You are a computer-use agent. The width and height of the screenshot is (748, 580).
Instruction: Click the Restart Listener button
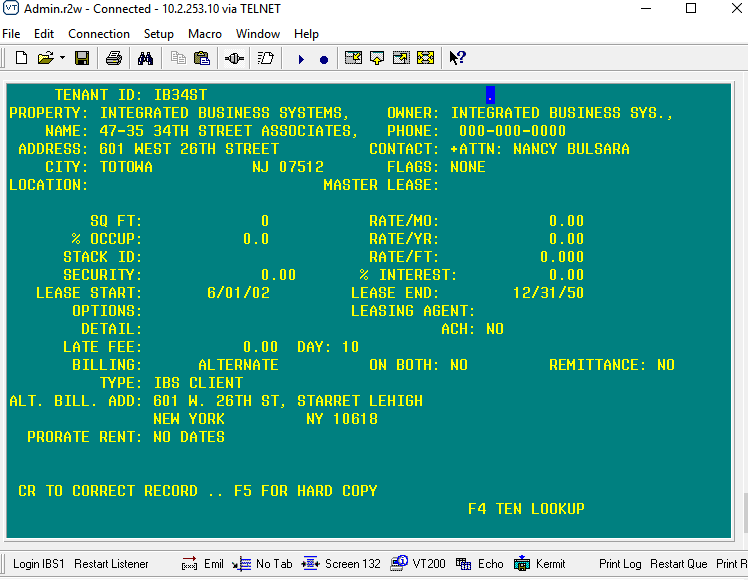click(x=111, y=564)
